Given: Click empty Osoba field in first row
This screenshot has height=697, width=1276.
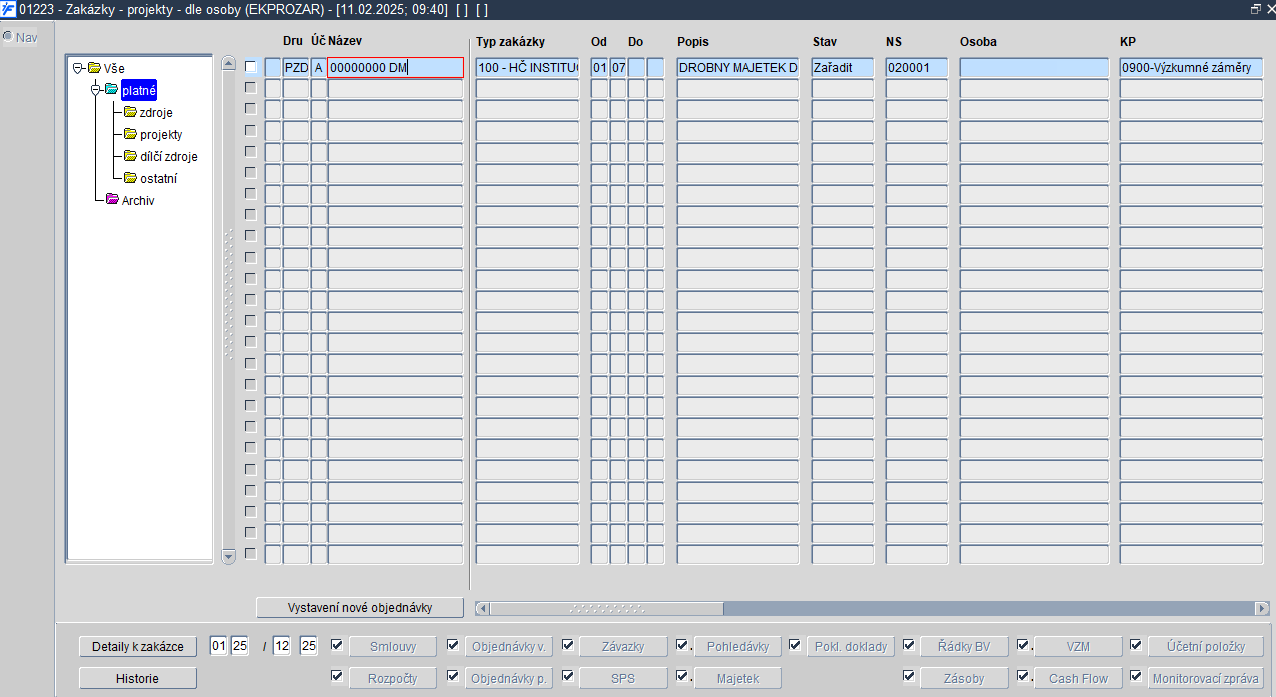Looking at the screenshot, I should click(1034, 67).
